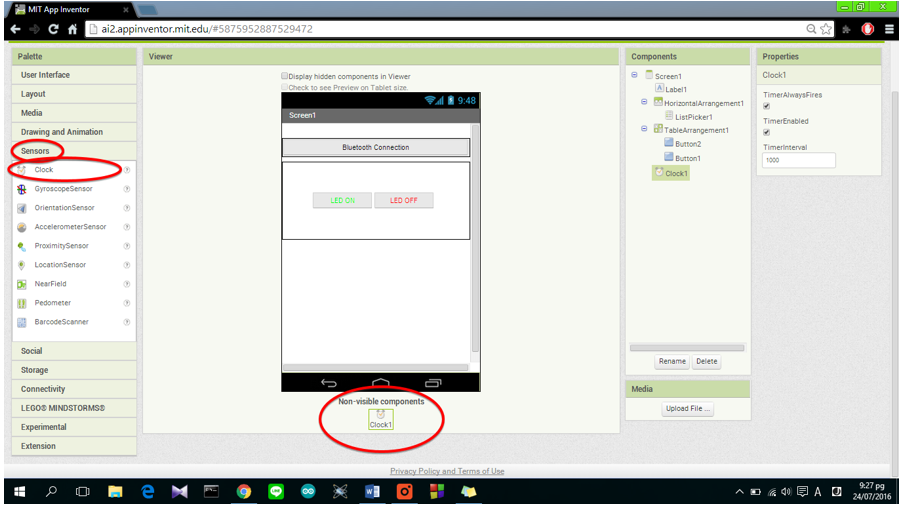Go back in the browser
This screenshot has width=899, height=505.
click(x=15, y=29)
